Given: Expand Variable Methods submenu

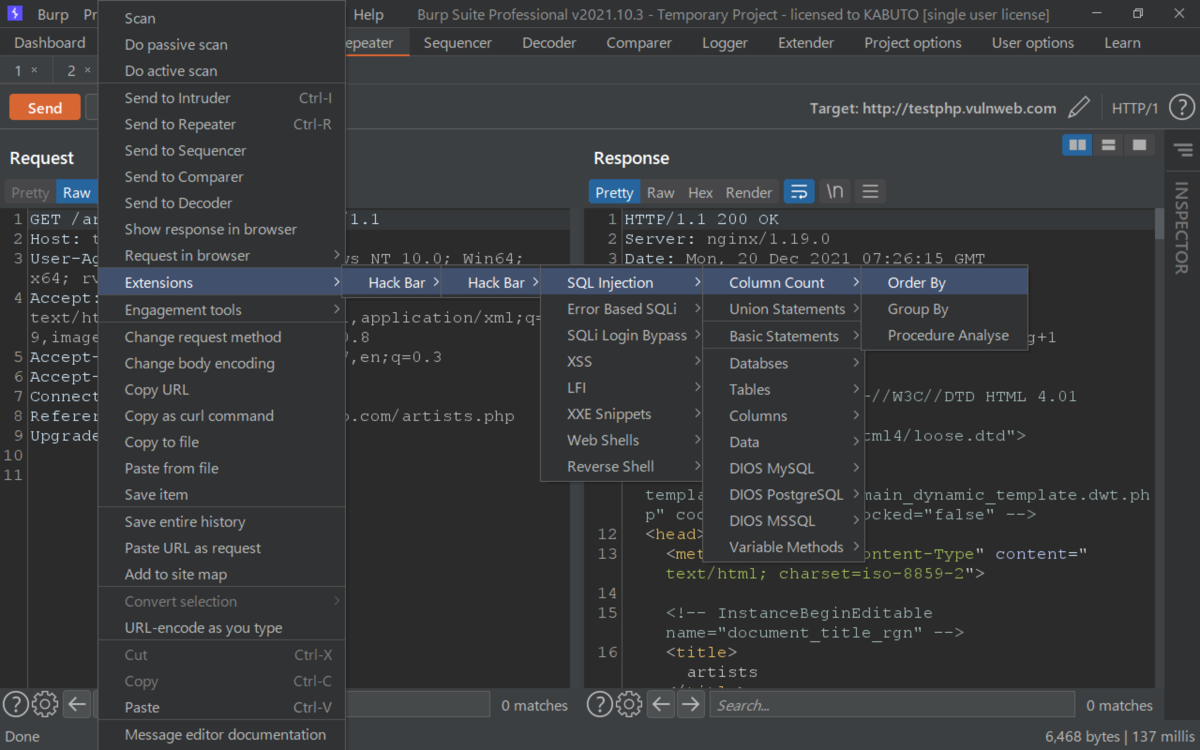Looking at the screenshot, I should click(x=783, y=547).
